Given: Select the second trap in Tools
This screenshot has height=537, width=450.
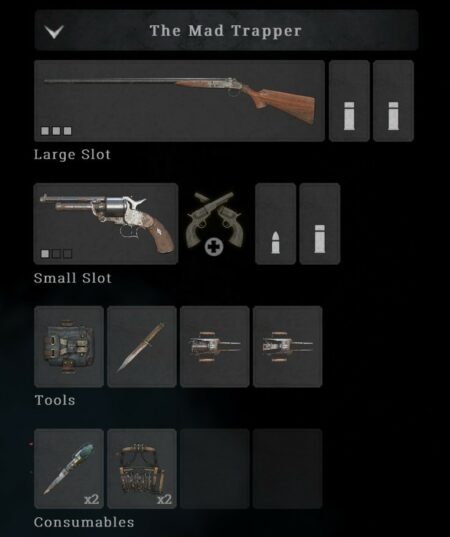Looking at the screenshot, I should [x=287, y=347].
